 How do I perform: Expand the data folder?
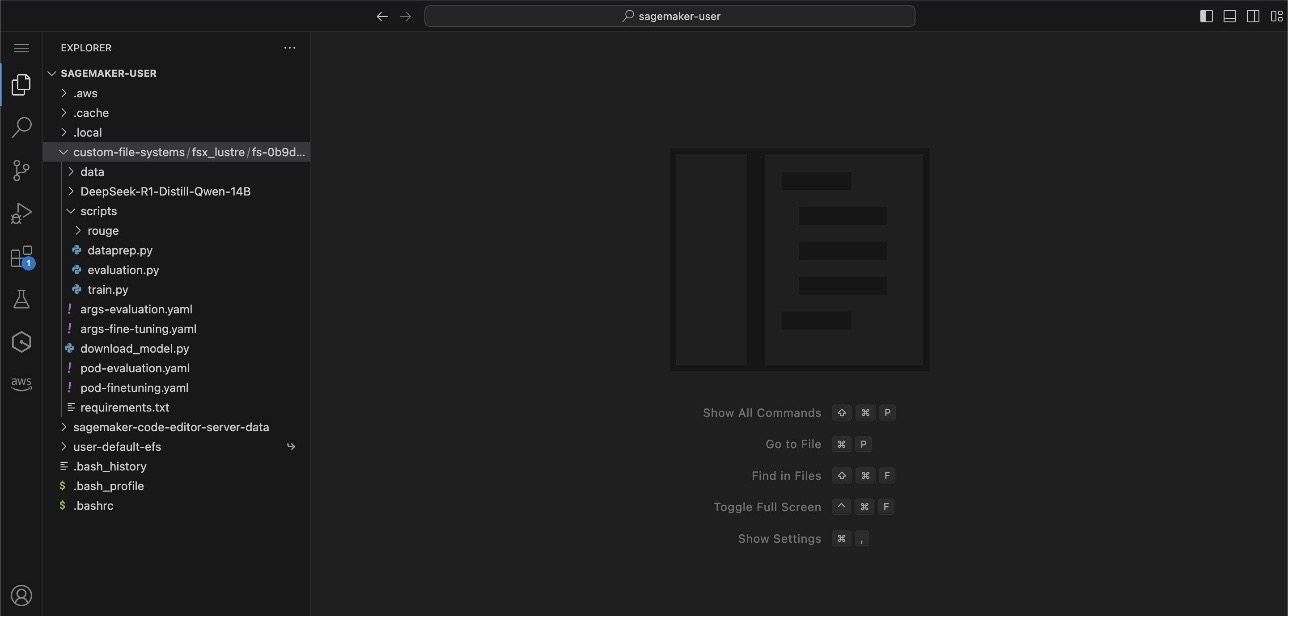[176, 172]
